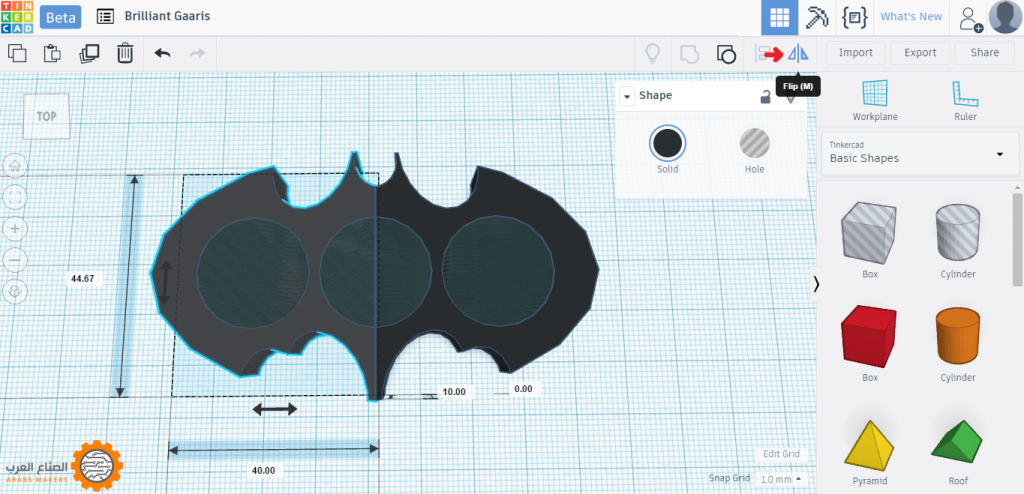Click the Export button
The height and width of the screenshot is (494, 1024).
click(920, 53)
